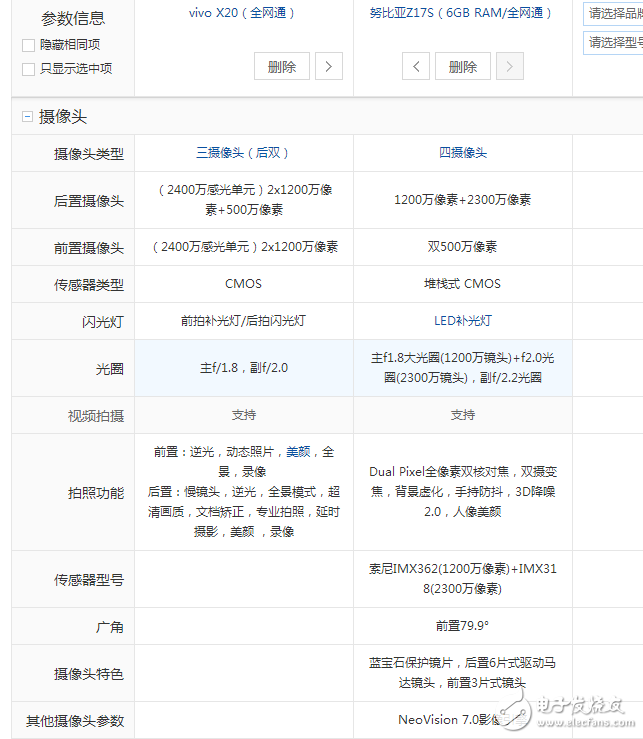Select the 广角 row label
Viewport: 643px width, 739px height.
[x=110, y=627]
